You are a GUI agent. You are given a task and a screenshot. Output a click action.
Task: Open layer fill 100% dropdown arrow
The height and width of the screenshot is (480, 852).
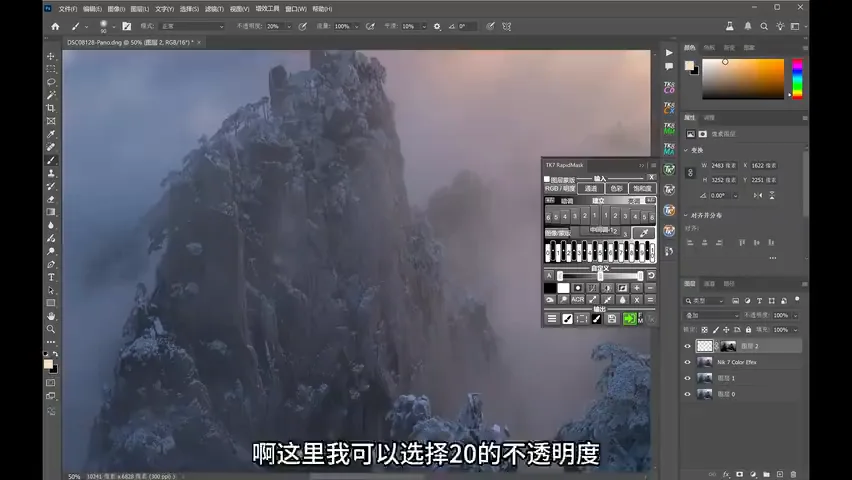(x=795, y=329)
